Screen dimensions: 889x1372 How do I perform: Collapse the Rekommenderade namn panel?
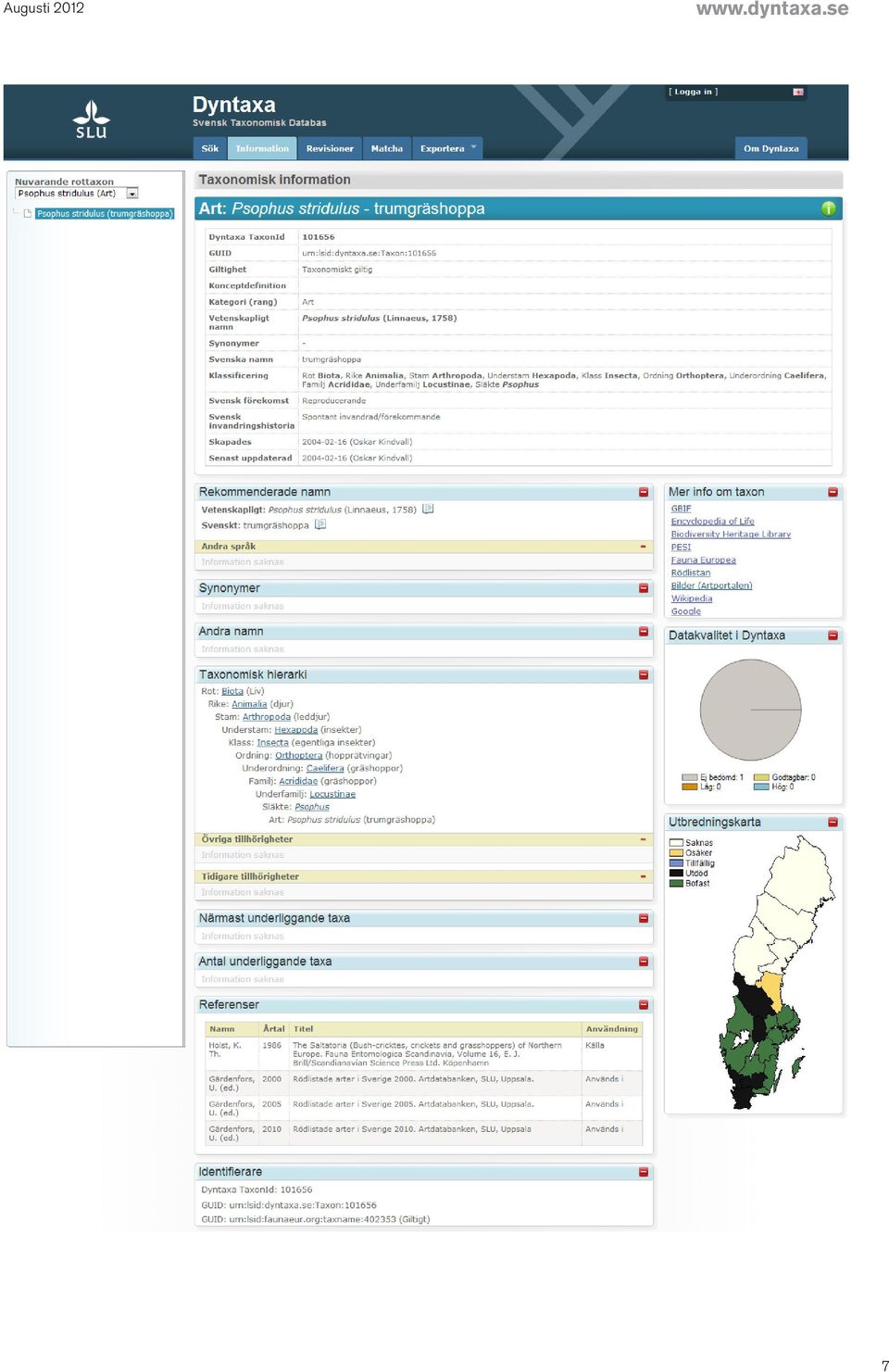coord(644,492)
